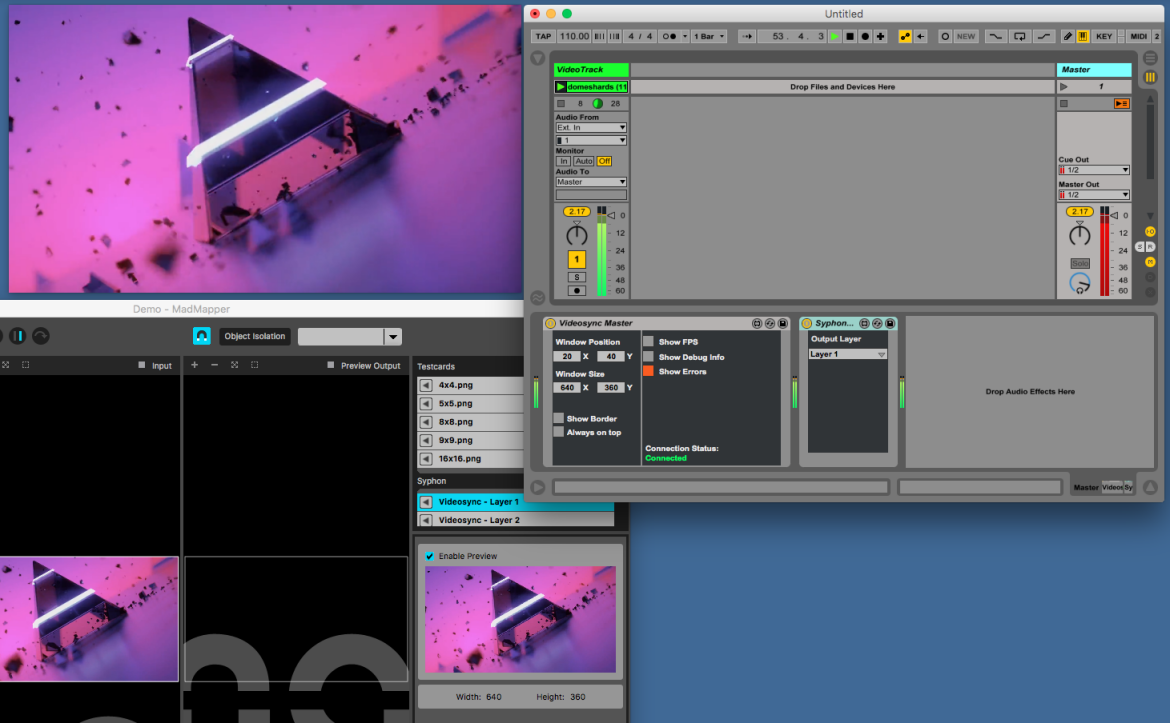This screenshot has width=1170, height=723.
Task: Select the 8x8.png testcard
Action: click(x=471, y=422)
